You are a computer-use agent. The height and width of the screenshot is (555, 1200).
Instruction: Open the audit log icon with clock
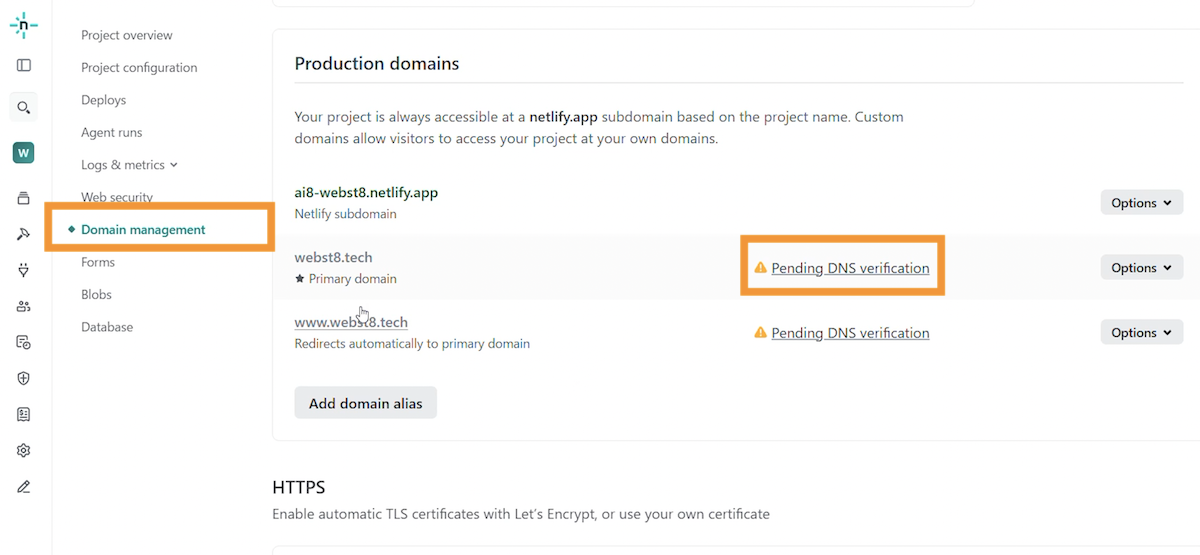coord(24,342)
